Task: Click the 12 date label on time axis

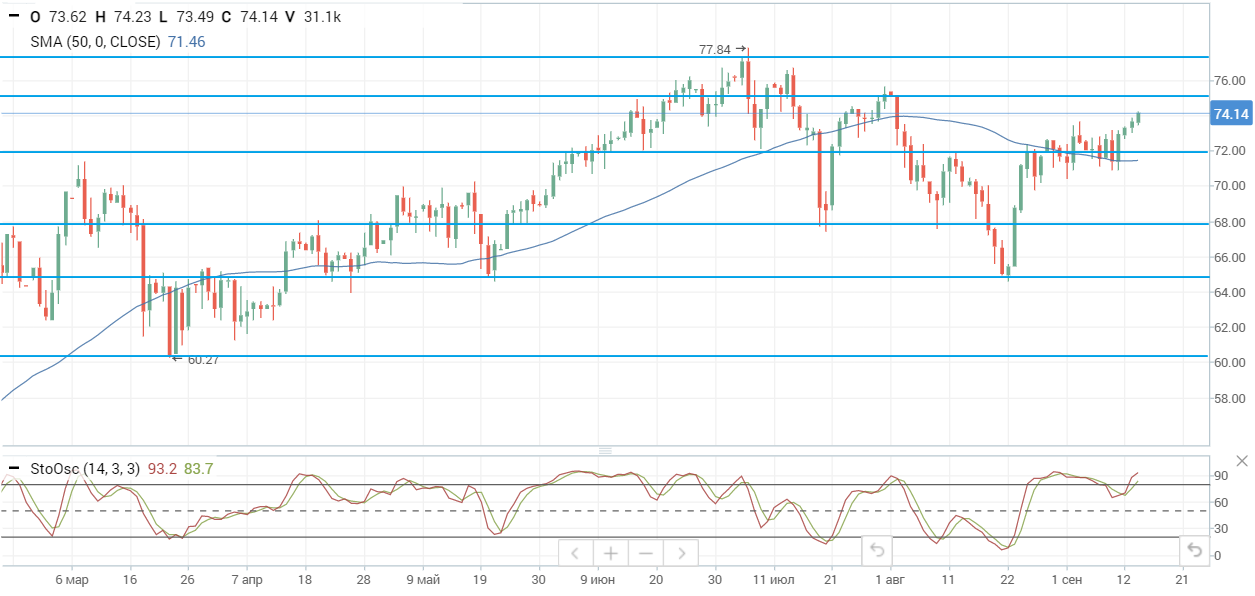Action: [x=1124, y=580]
